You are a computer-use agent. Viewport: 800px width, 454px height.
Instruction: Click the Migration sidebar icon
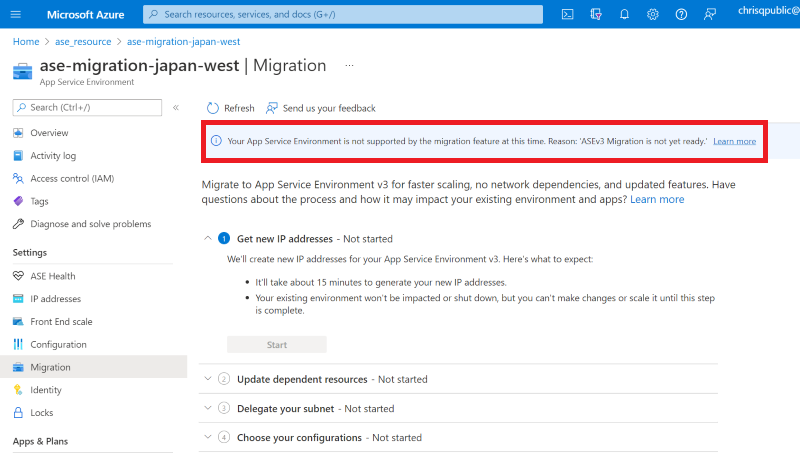pyautogui.click(x=18, y=367)
